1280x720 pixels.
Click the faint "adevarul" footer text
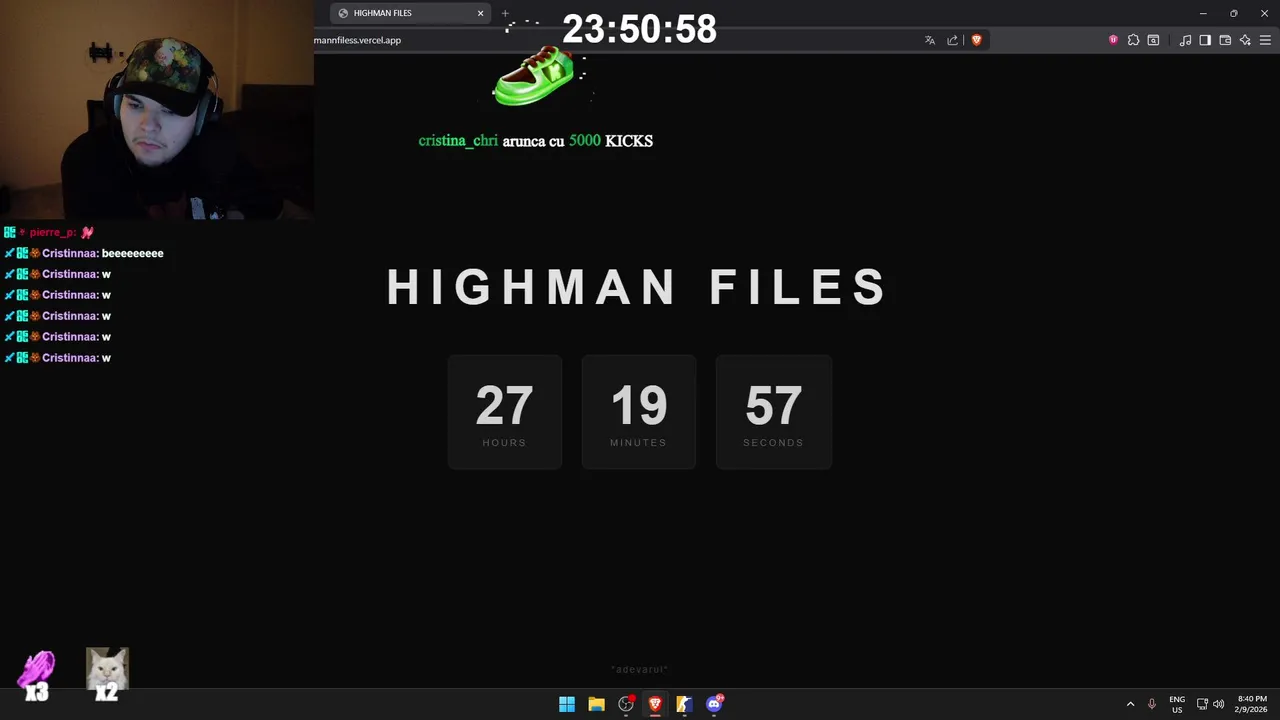pos(639,669)
